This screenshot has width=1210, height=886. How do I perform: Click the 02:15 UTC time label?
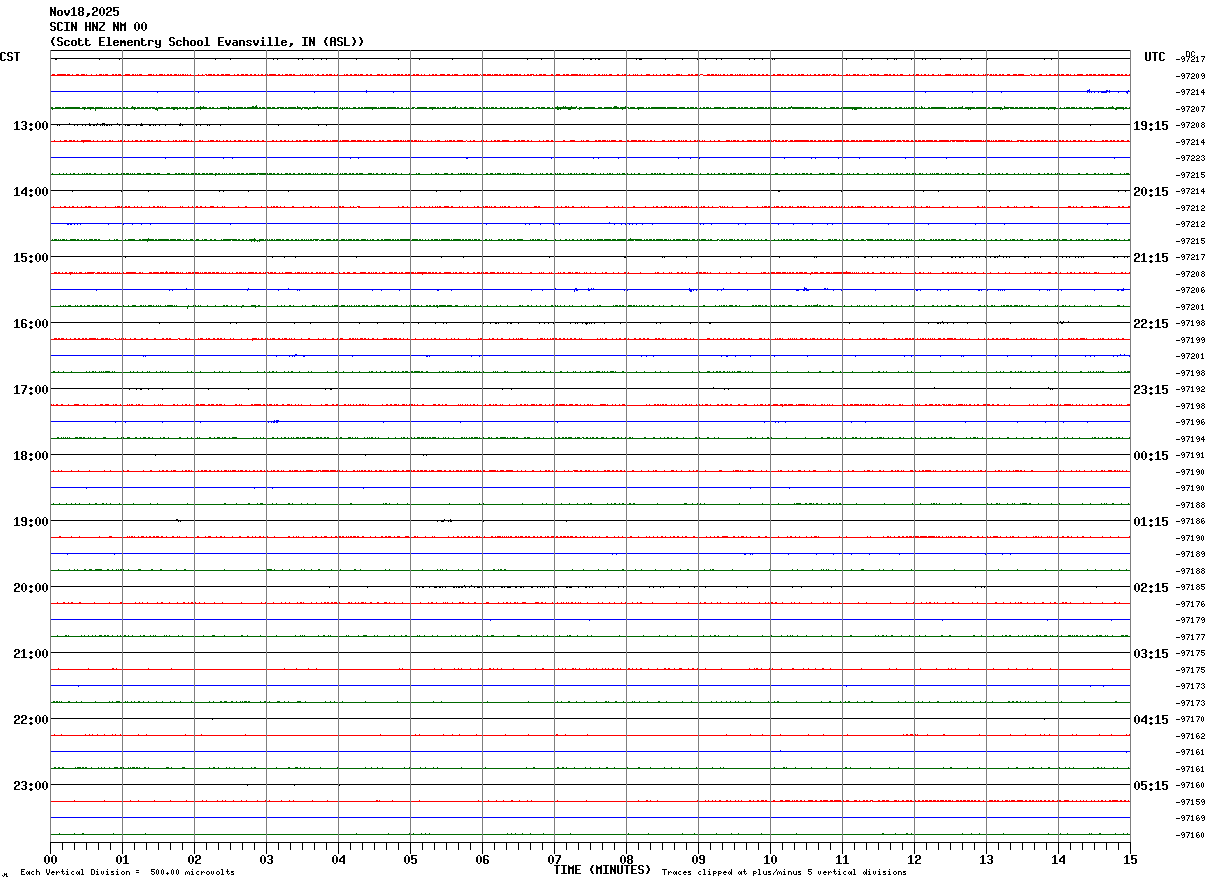pos(1151,588)
